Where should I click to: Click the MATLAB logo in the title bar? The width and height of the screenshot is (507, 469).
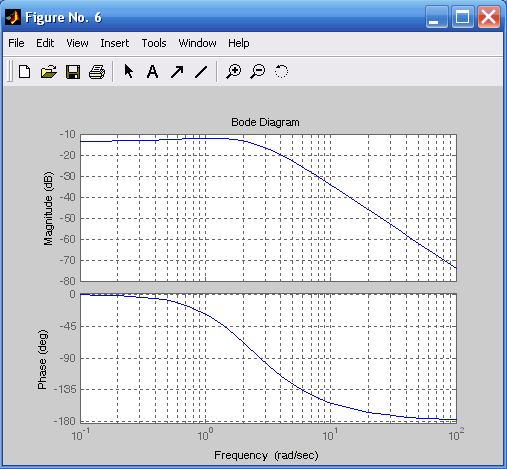[x=13, y=17]
